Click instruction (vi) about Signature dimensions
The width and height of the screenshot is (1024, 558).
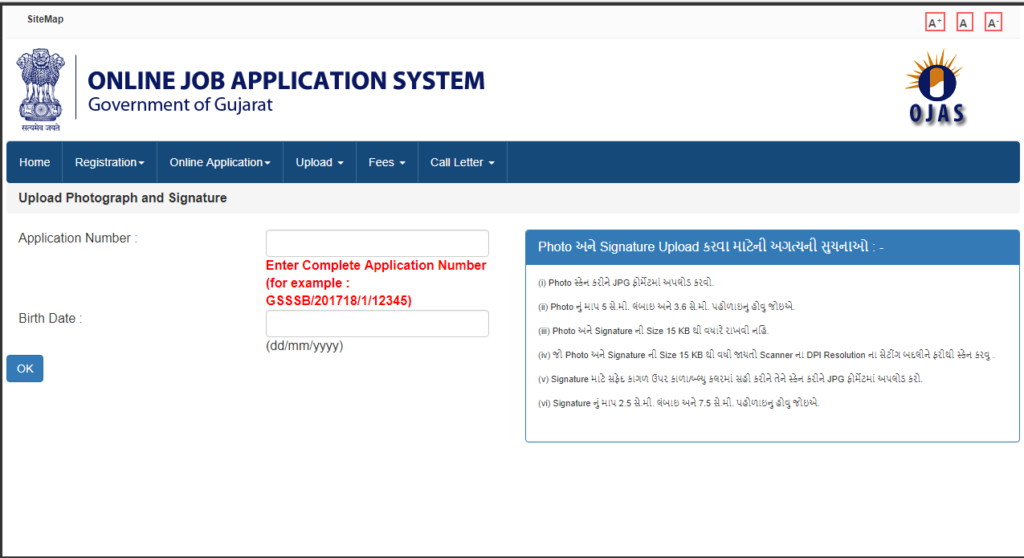coord(679,403)
